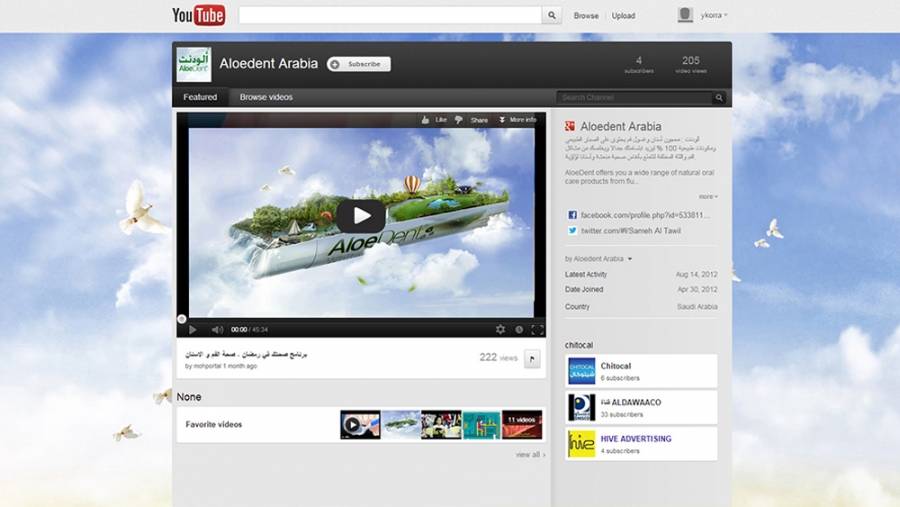Open the Aloedent Arabia channel logo
This screenshot has height=507, width=900.
(x=193, y=64)
